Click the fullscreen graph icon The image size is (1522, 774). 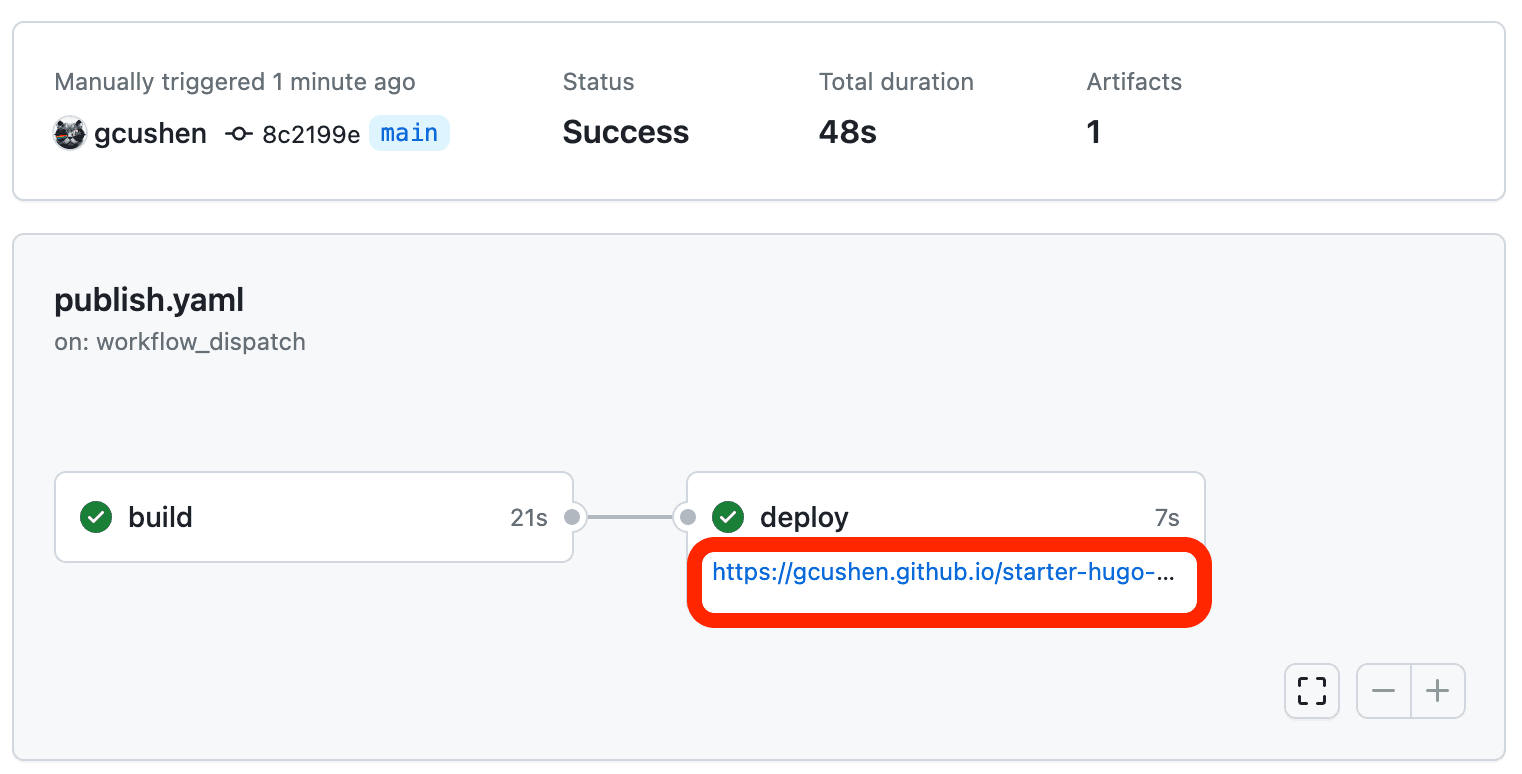(x=1311, y=691)
